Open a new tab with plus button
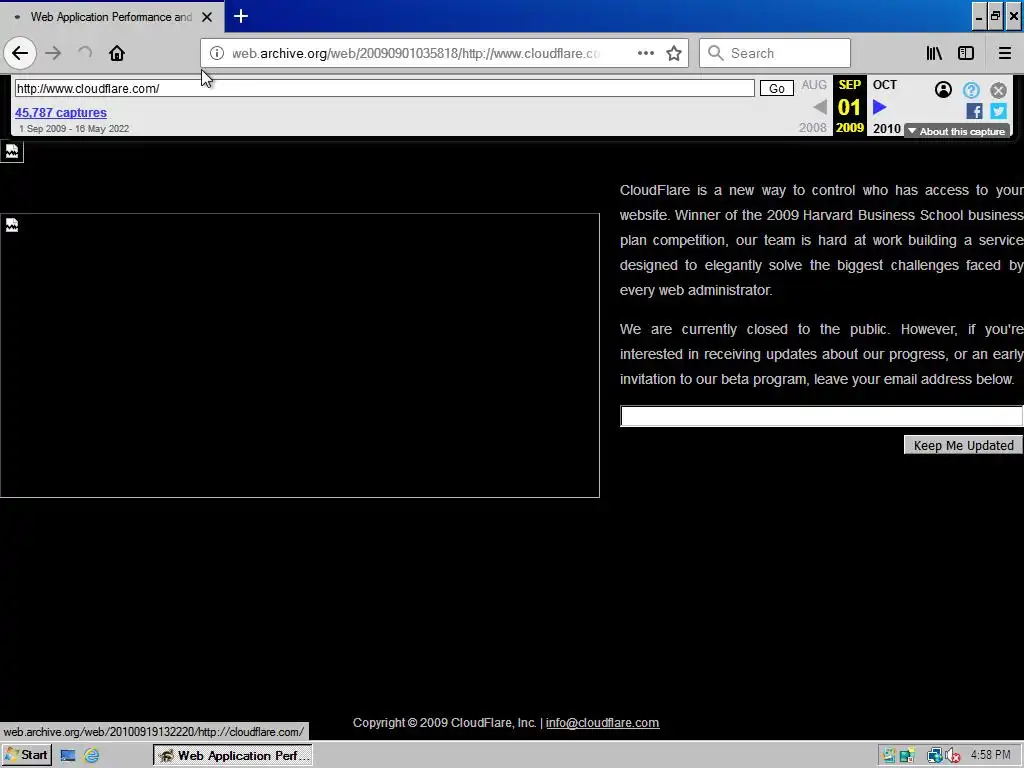The image size is (1024, 768). [241, 16]
